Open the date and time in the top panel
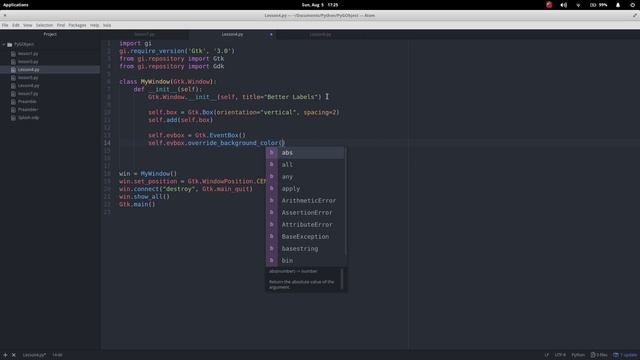The width and height of the screenshot is (640, 360). [320, 5]
